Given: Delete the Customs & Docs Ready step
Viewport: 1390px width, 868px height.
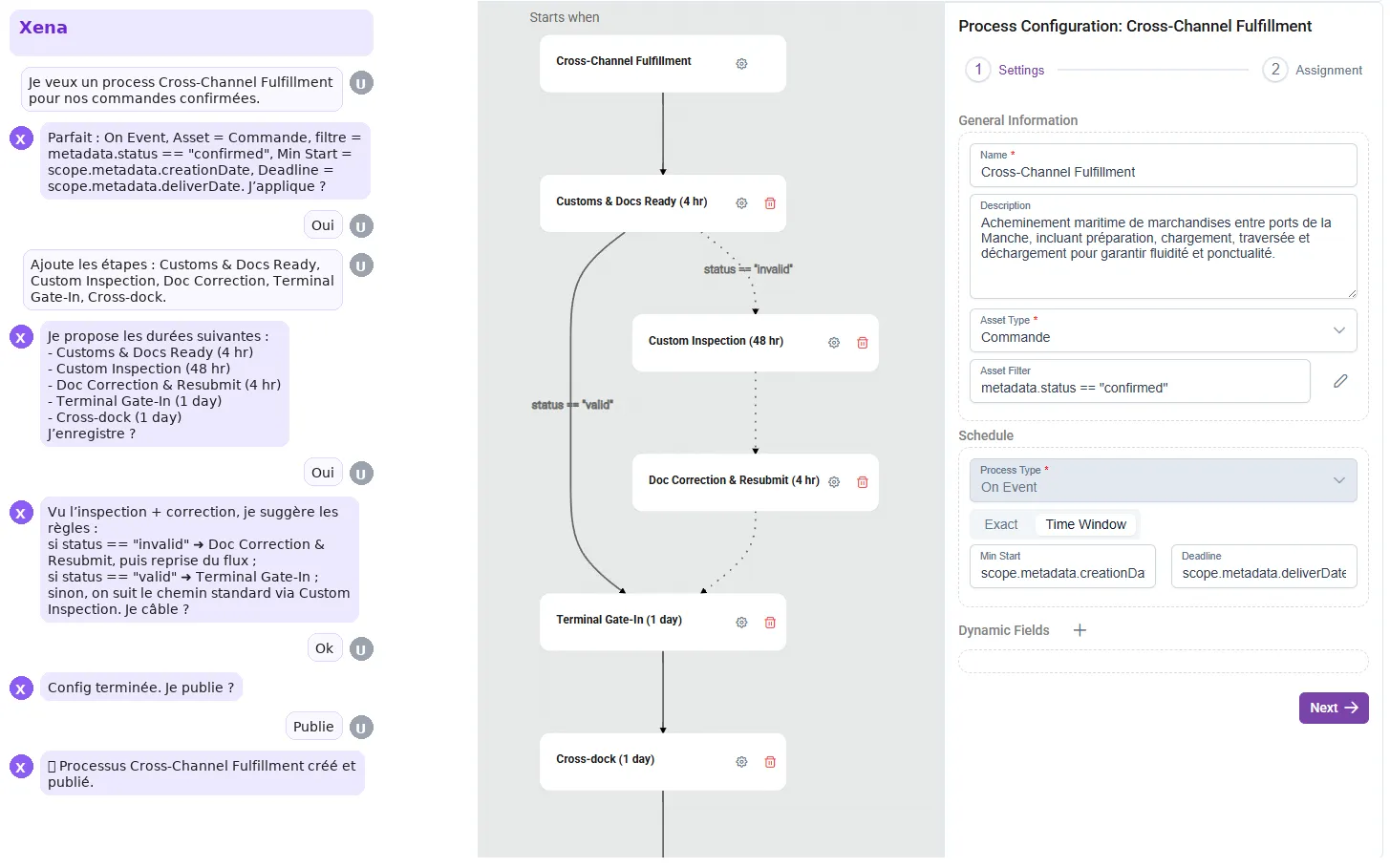Looking at the screenshot, I should 770,203.
